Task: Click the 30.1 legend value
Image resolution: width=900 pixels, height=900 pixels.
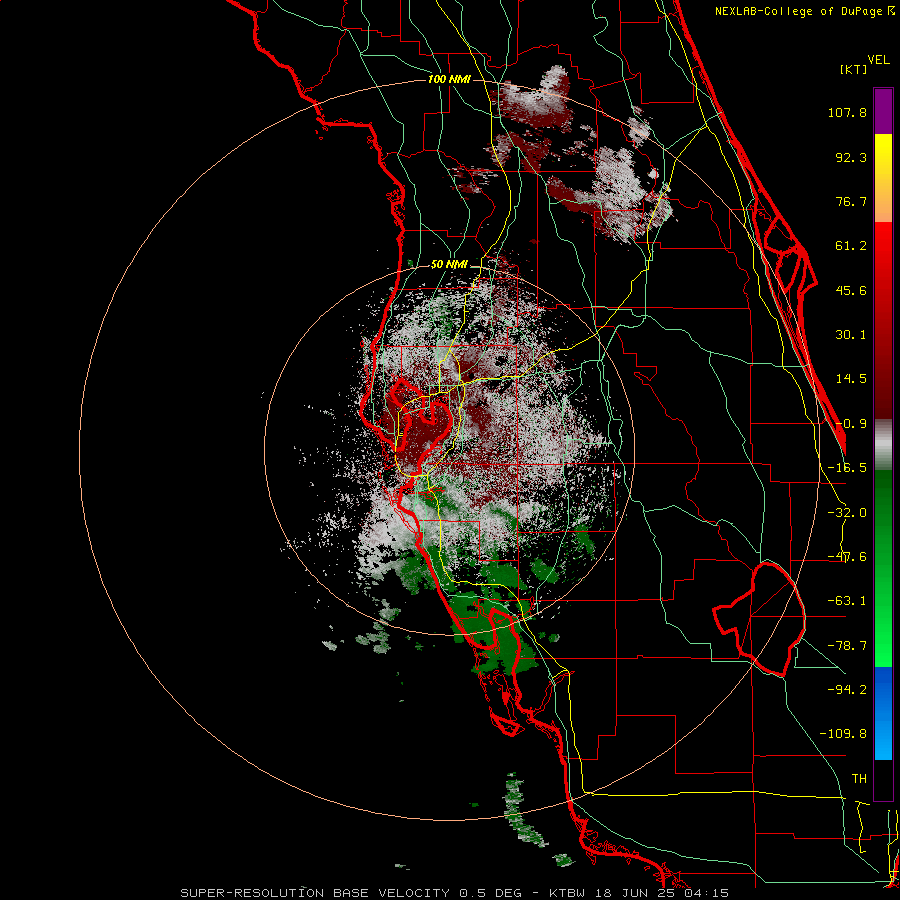Action: click(851, 335)
